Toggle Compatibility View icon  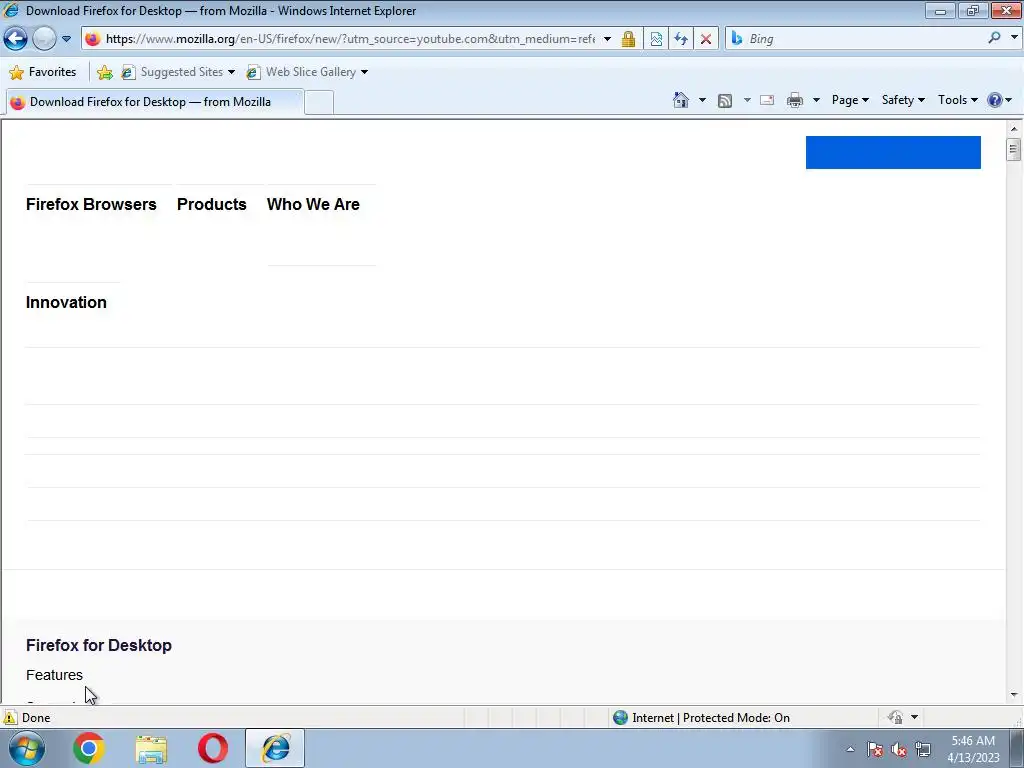coord(656,39)
